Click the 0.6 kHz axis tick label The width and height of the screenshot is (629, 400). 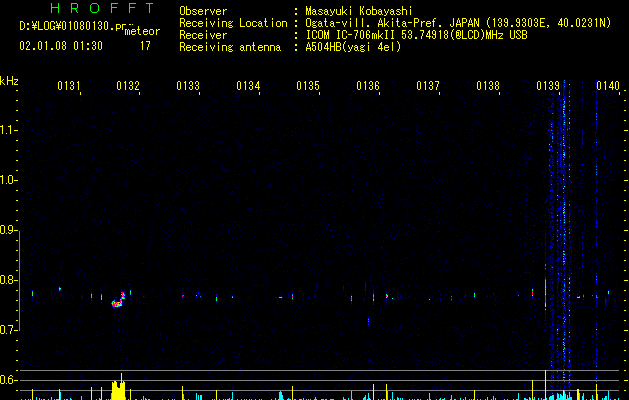tap(8, 380)
